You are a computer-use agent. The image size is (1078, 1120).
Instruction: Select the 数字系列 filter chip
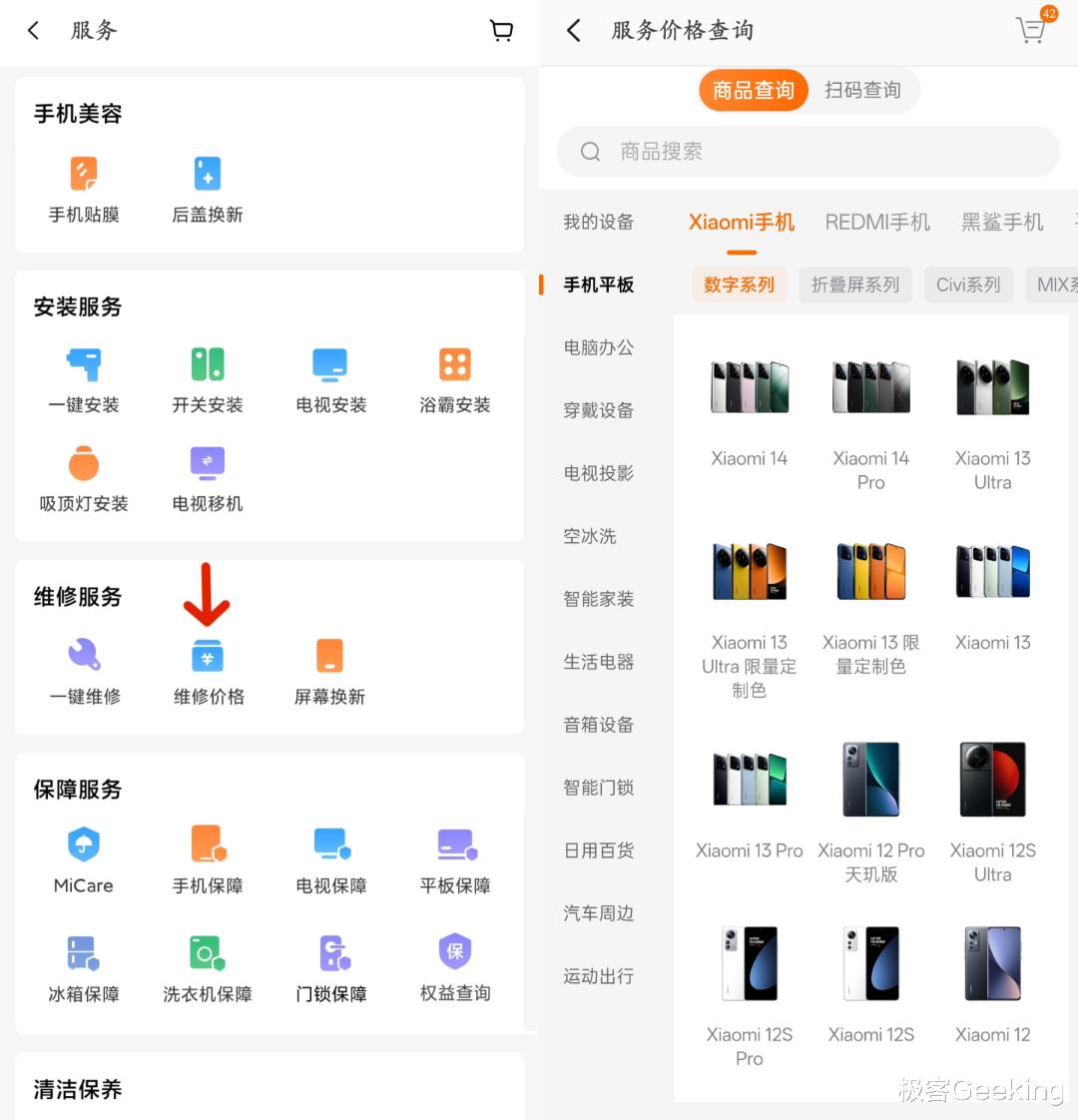pos(739,285)
